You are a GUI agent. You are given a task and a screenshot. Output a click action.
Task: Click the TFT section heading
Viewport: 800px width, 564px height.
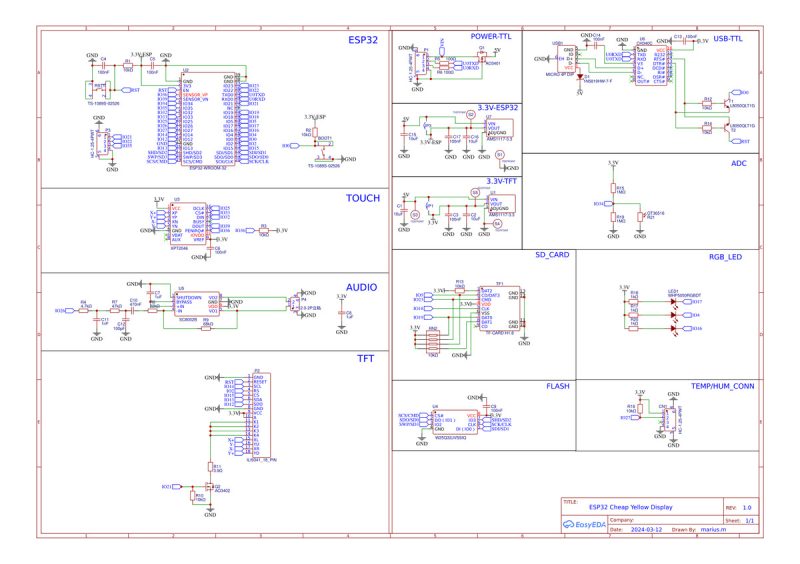pos(365,359)
